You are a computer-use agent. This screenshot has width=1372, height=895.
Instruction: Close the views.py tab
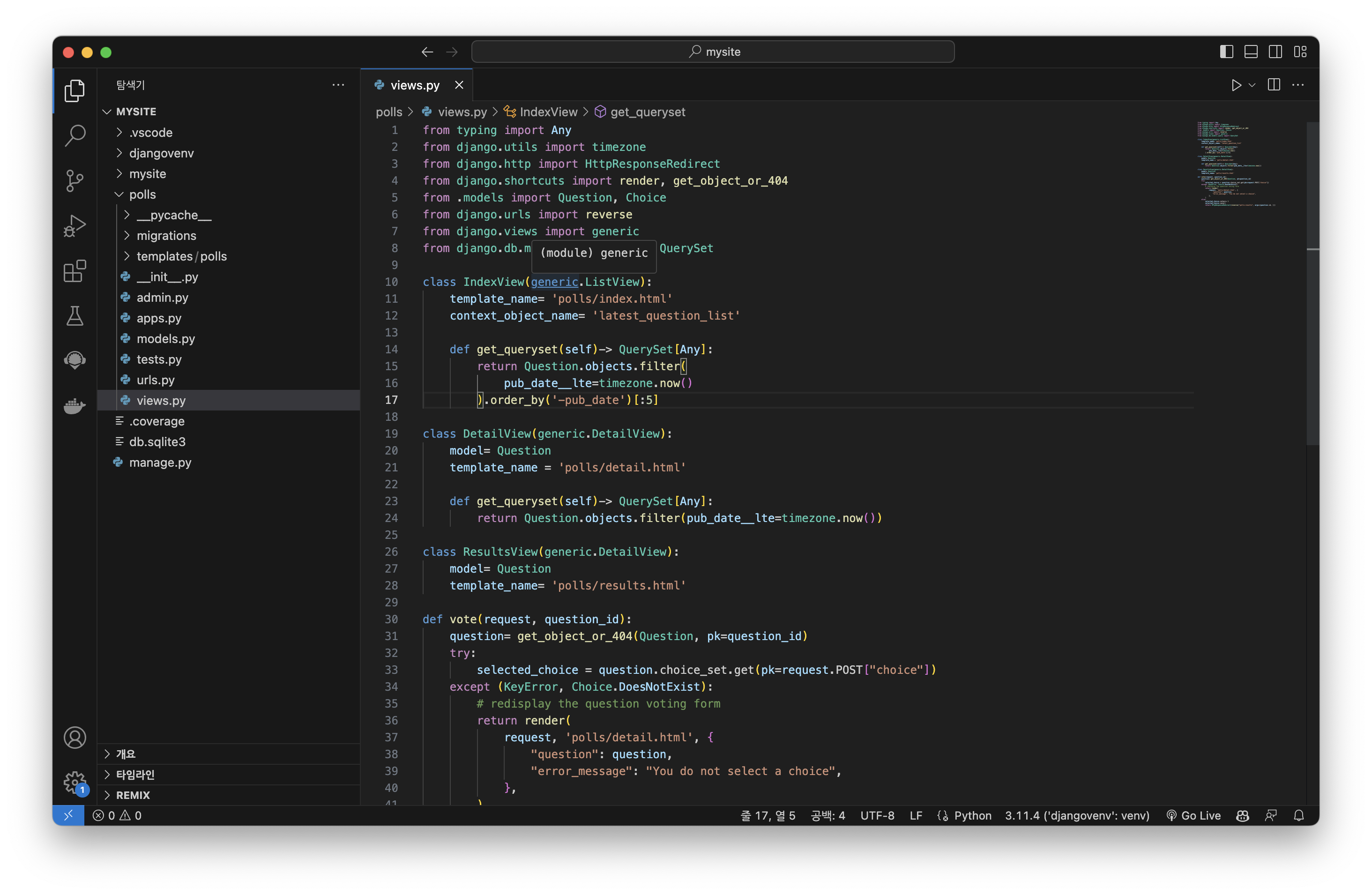[x=459, y=85]
